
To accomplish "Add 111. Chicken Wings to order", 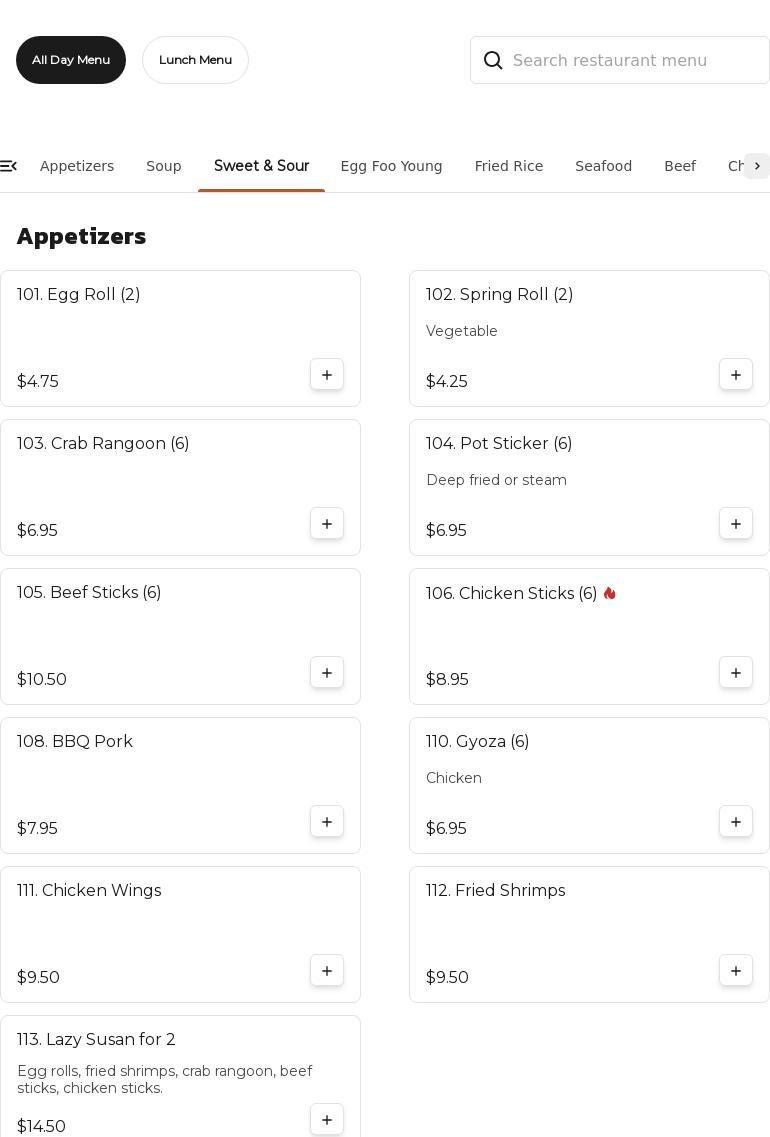I will tap(327, 971).
